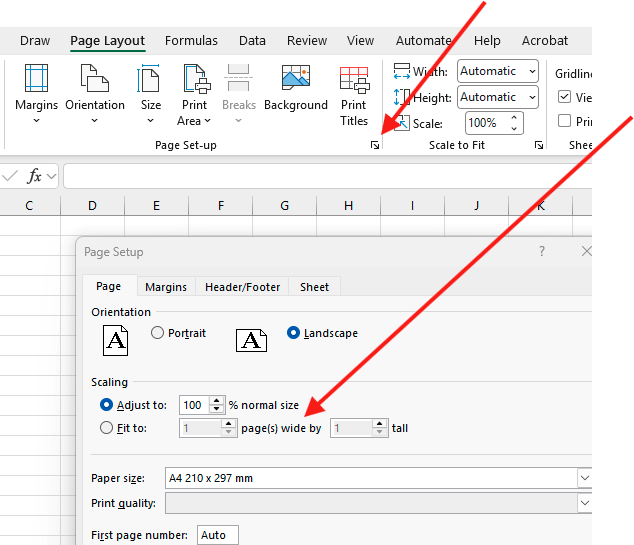Image resolution: width=634 pixels, height=545 pixels.
Task: Click the Print Area icon
Action: [197, 78]
